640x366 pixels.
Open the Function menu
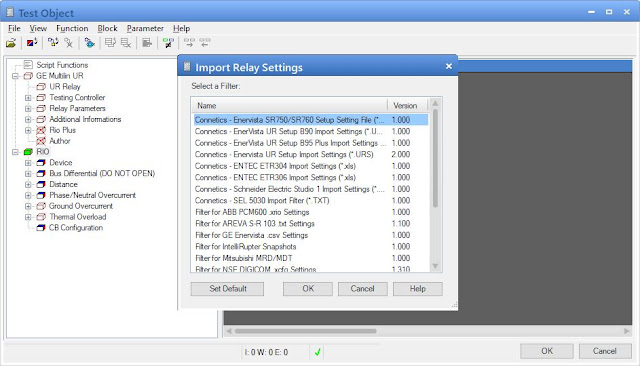pos(72,29)
